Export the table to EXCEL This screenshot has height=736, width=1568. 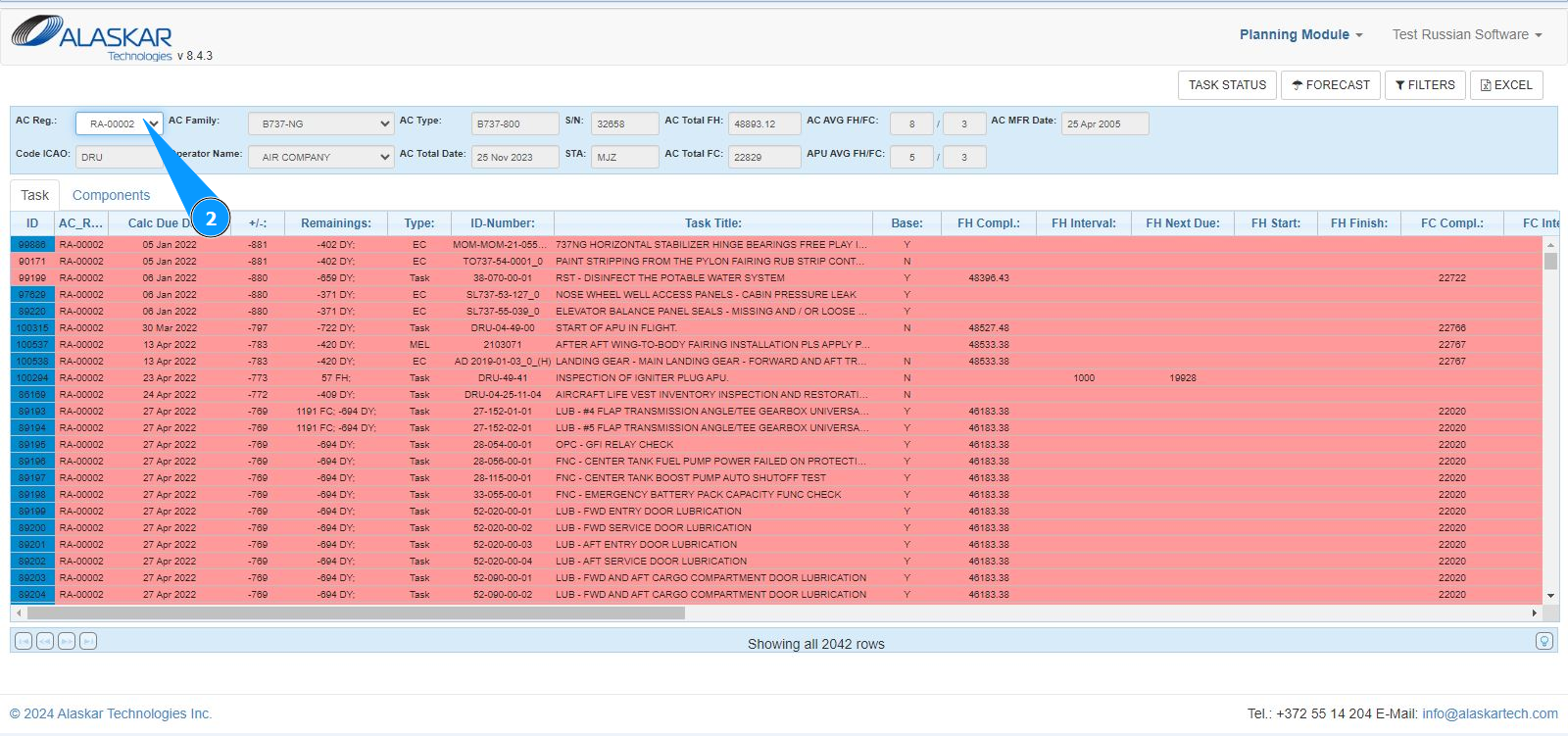pyautogui.click(x=1506, y=85)
